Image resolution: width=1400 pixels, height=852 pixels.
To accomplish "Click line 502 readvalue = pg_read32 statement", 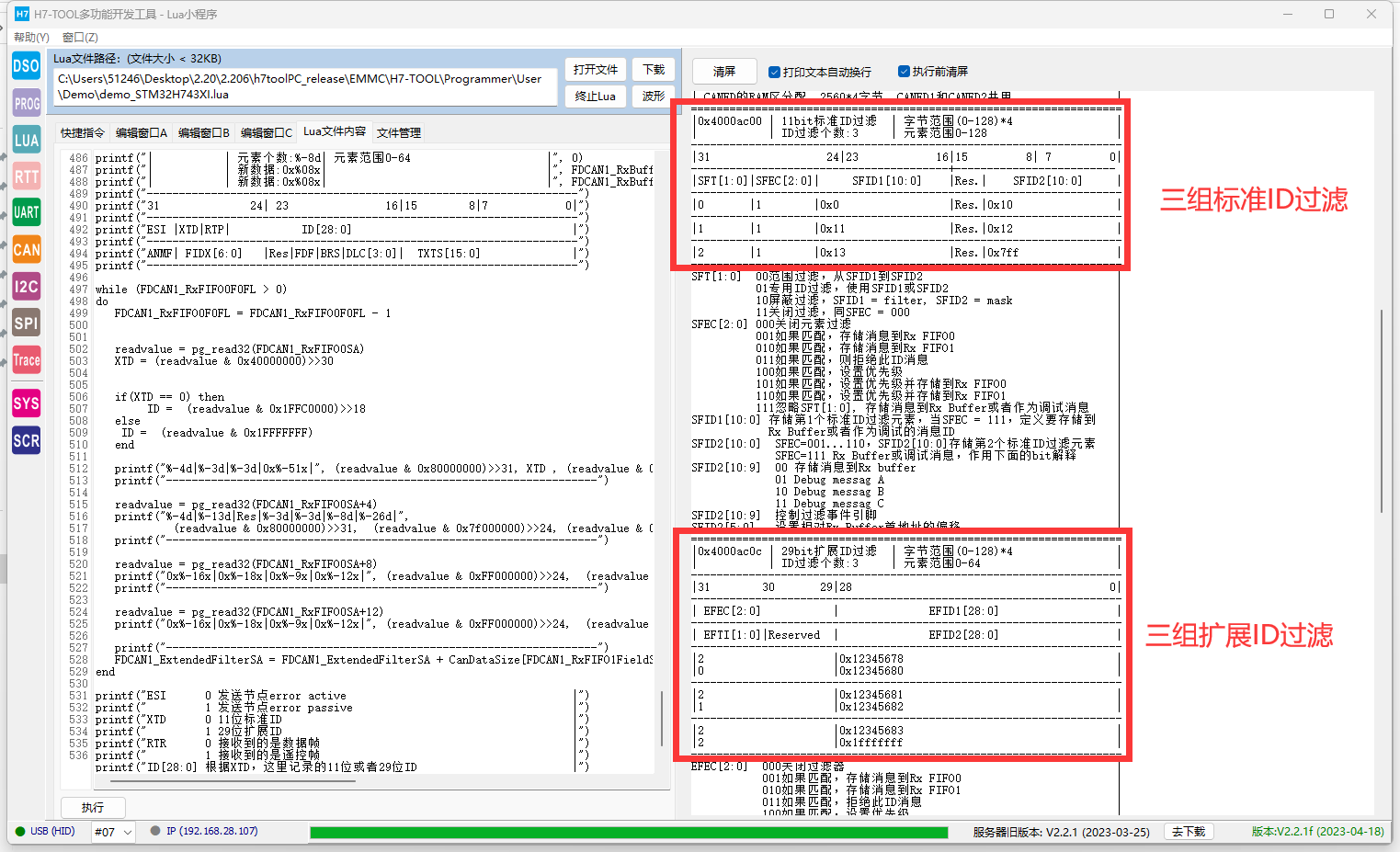I will [x=240, y=349].
